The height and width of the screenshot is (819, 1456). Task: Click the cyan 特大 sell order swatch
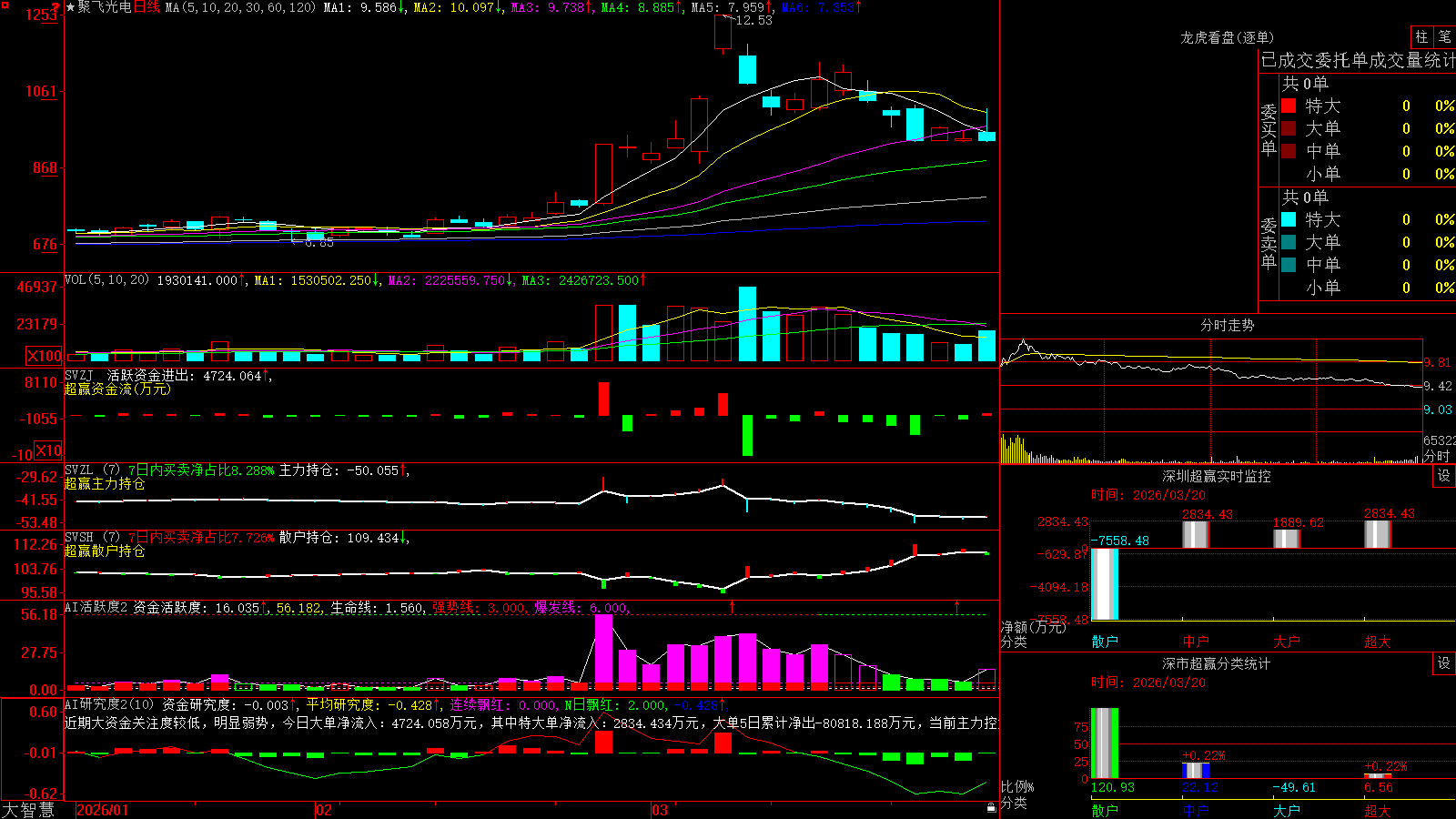point(1289,219)
